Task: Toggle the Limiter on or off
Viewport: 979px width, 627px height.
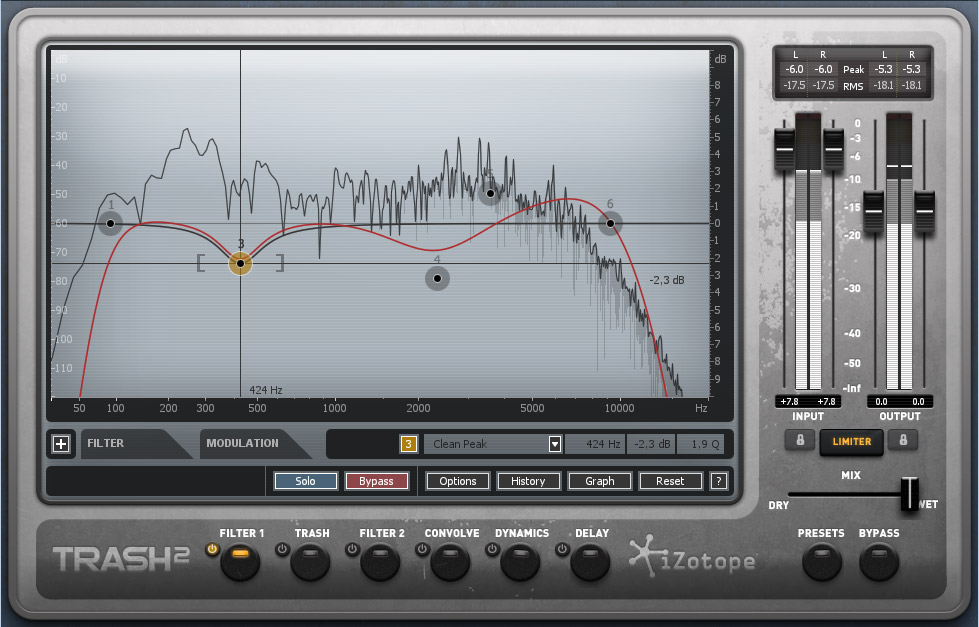Action: (x=851, y=441)
